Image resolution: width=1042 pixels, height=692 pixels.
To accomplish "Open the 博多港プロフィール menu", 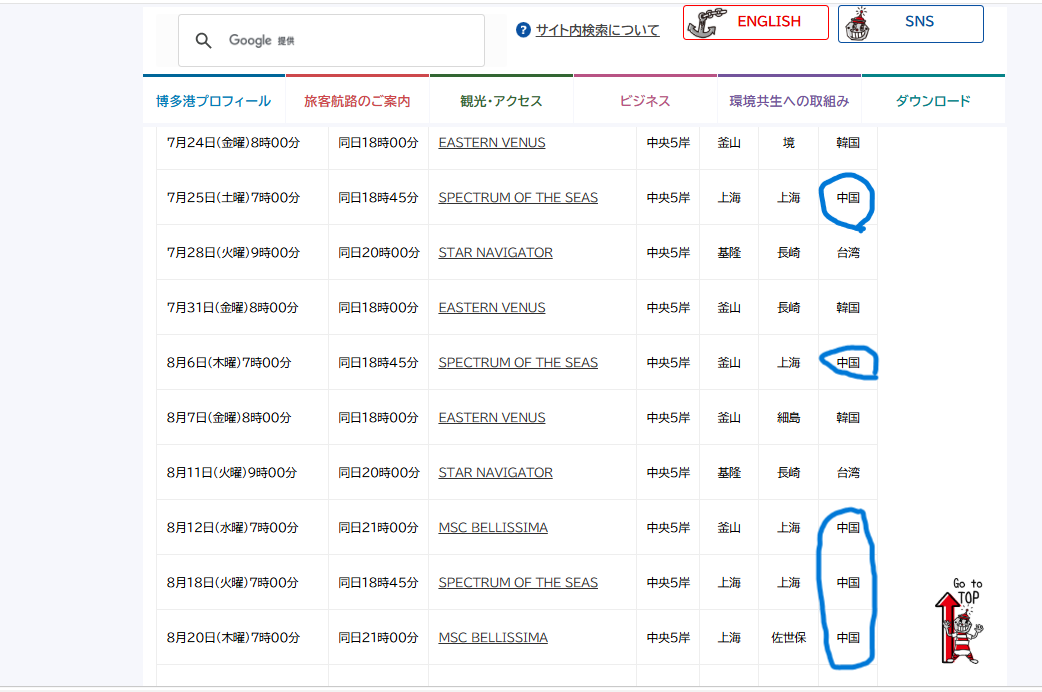I will (213, 100).
